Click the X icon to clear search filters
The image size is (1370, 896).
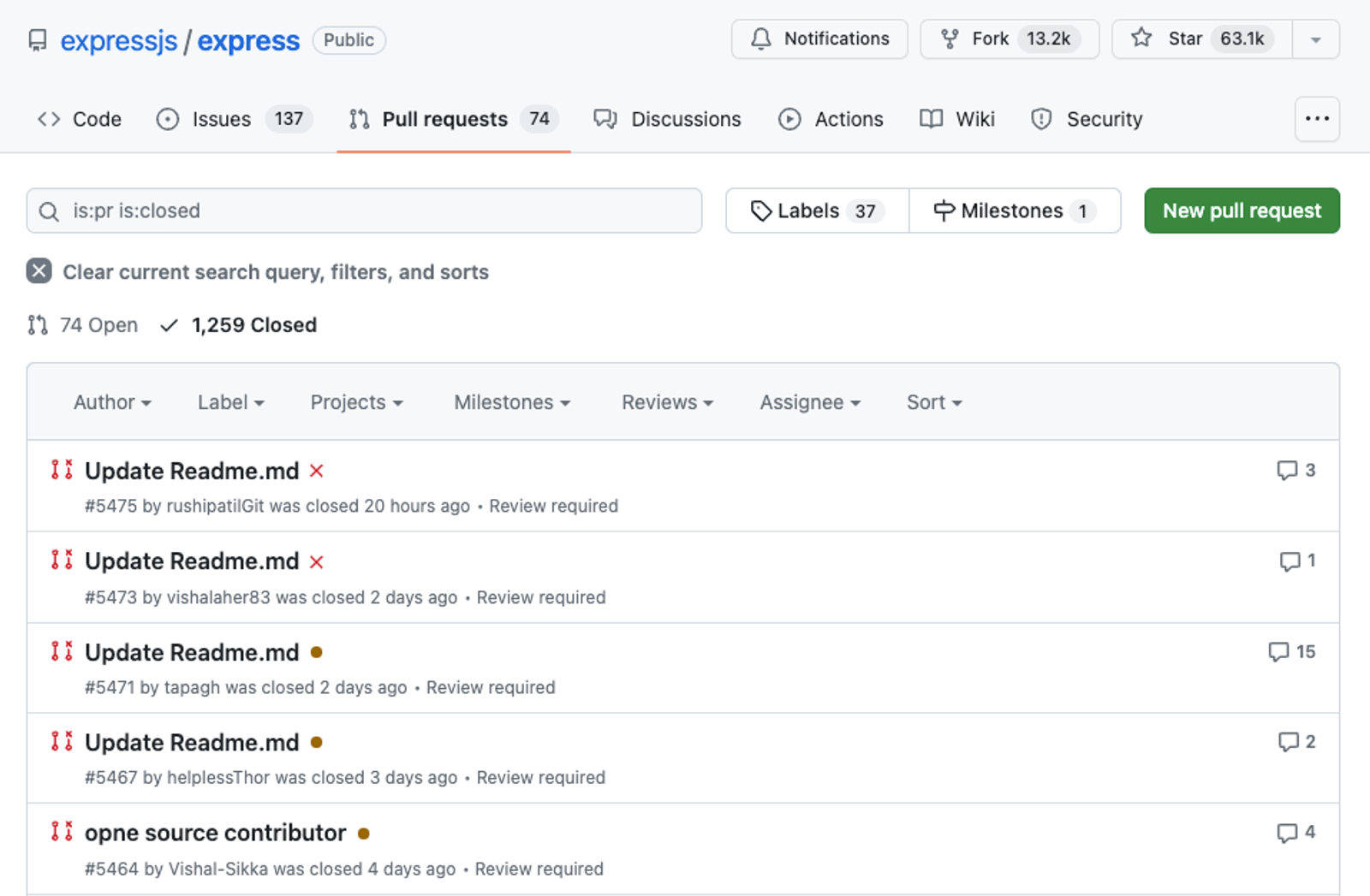click(39, 271)
